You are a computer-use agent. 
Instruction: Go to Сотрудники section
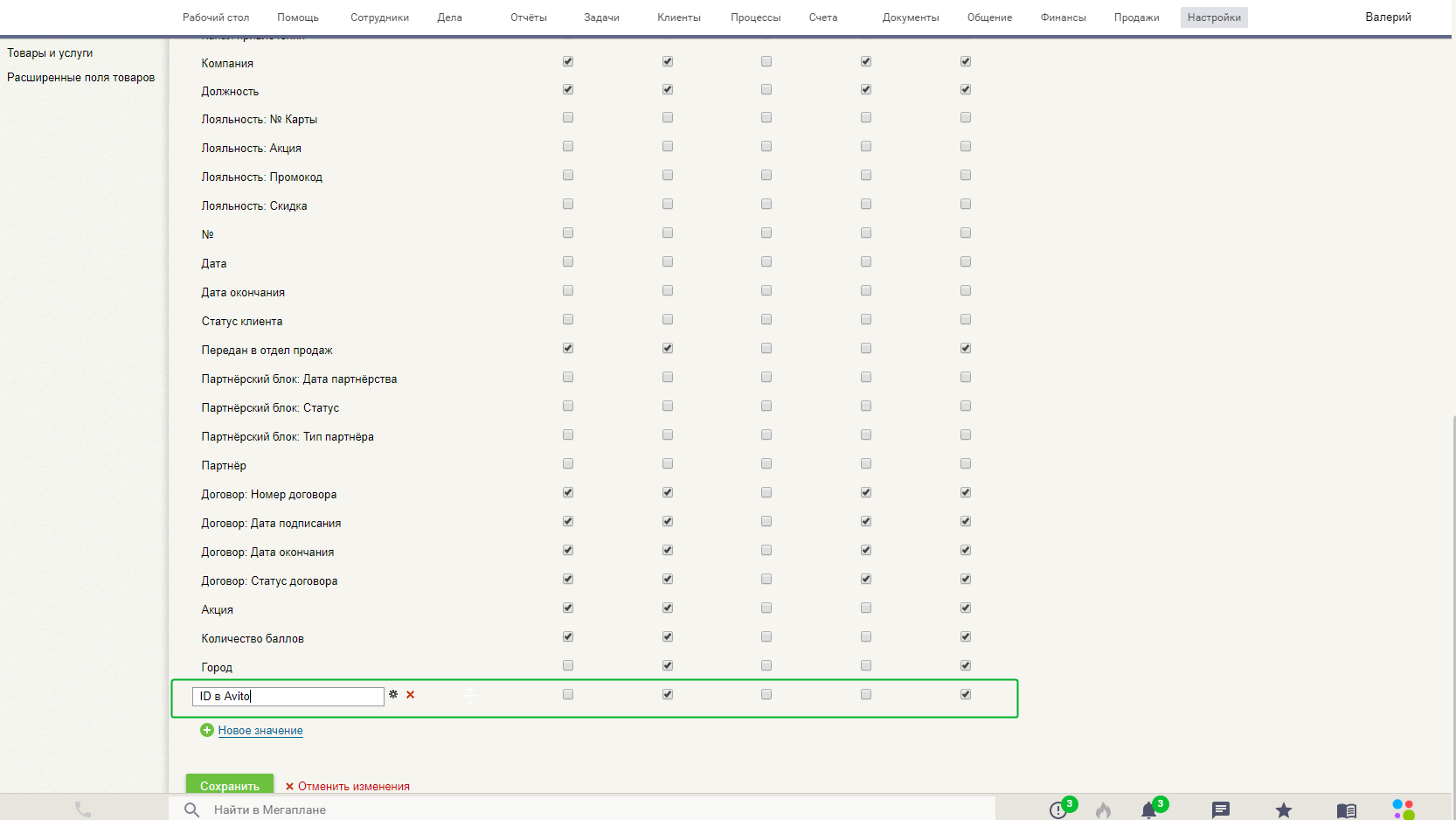coord(379,17)
